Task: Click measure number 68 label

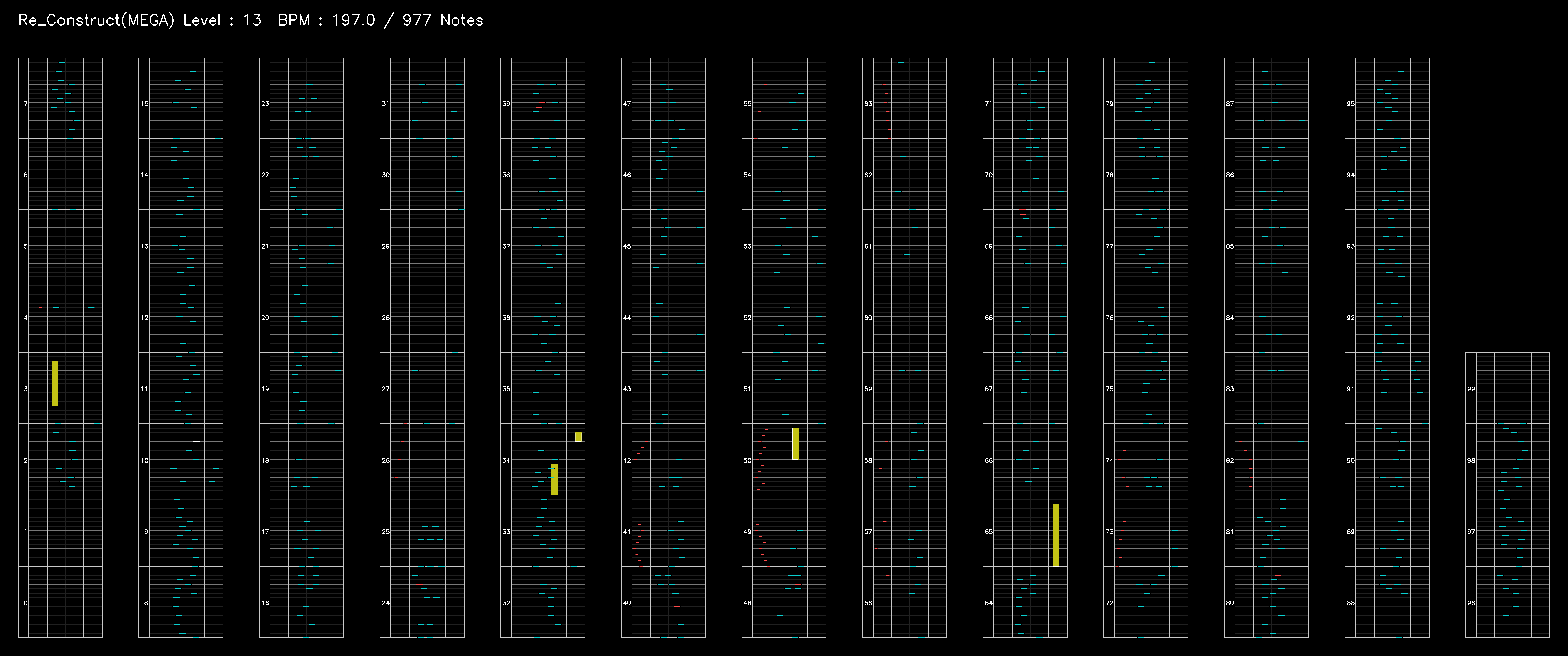Action: coord(988,317)
